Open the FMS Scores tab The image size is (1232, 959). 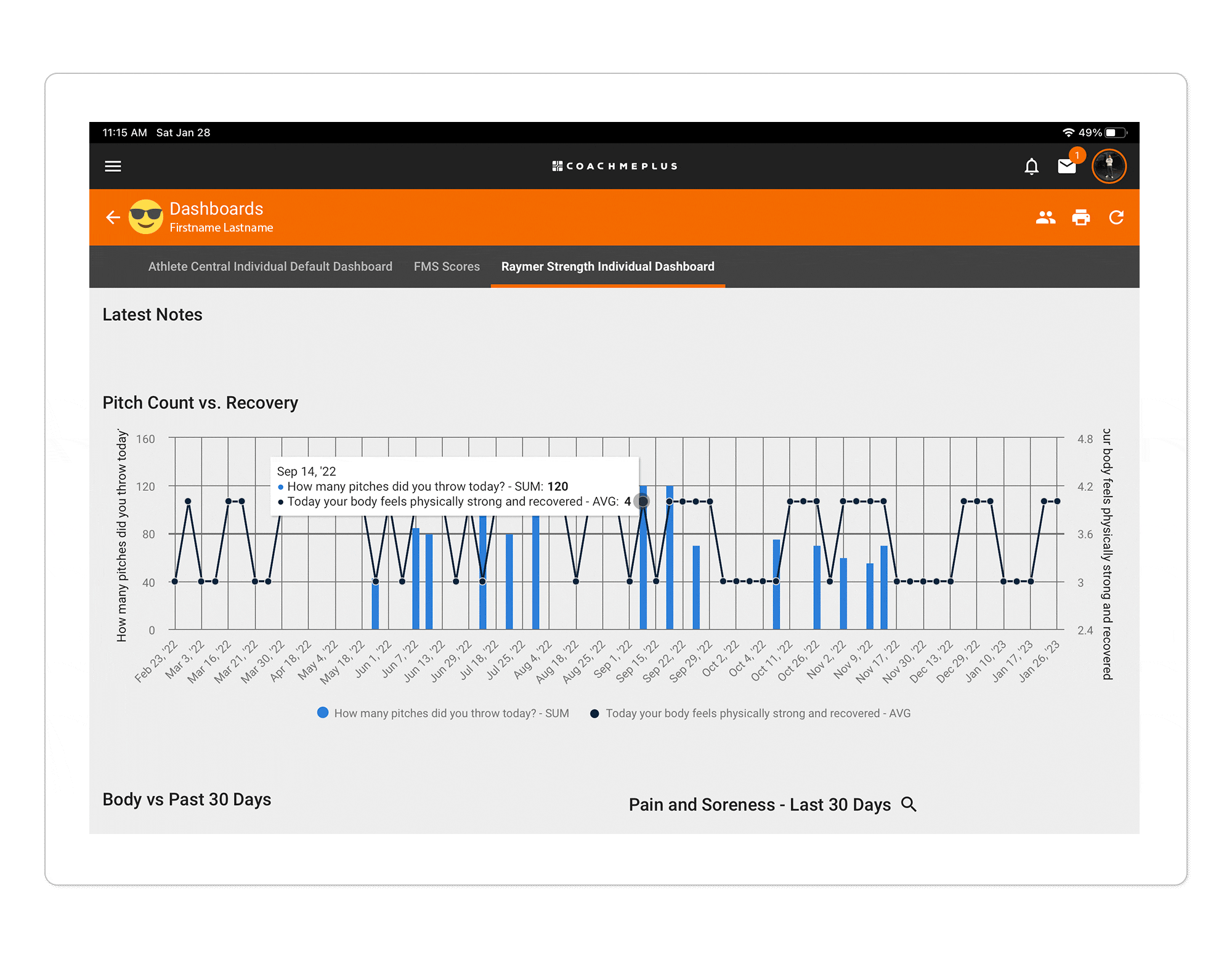[x=447, y=266]
